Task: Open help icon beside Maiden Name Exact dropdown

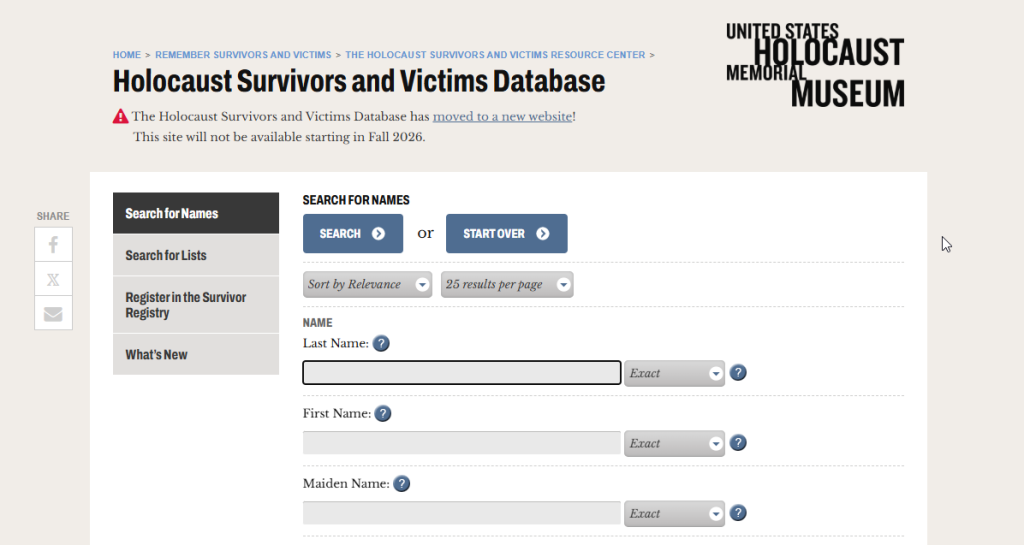Action: [738, 513]
